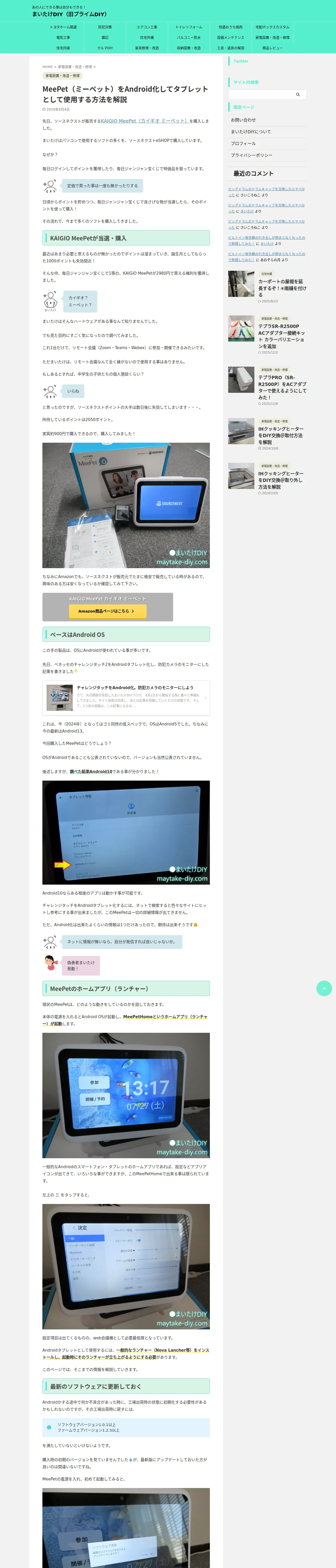The width and height of the screenshot is (336, 1568).
Task: Open 工具・道具の解説 menu item
Action: (231, 48)
